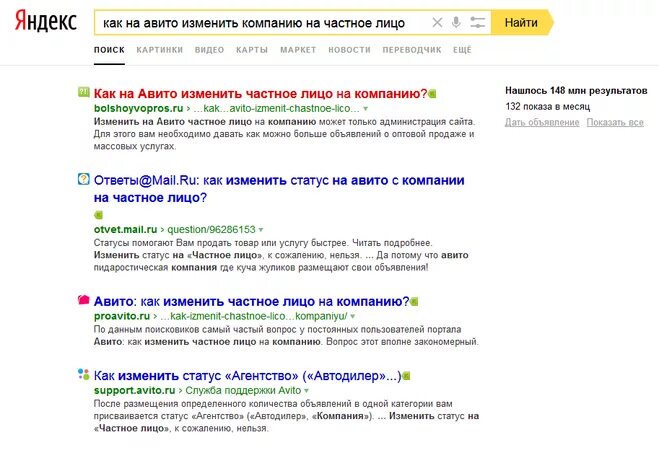
Task: Open result 'Как изменить статус «Агентство»'
Action: click(248, 376)
